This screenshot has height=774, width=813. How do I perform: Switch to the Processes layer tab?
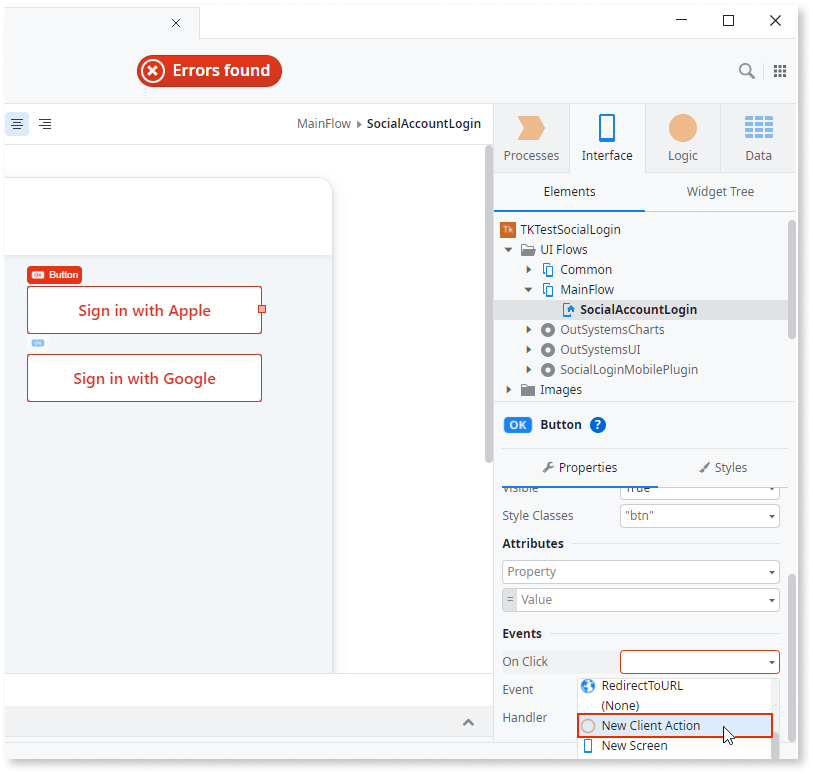pyautogui.click(x=531, y=138)
